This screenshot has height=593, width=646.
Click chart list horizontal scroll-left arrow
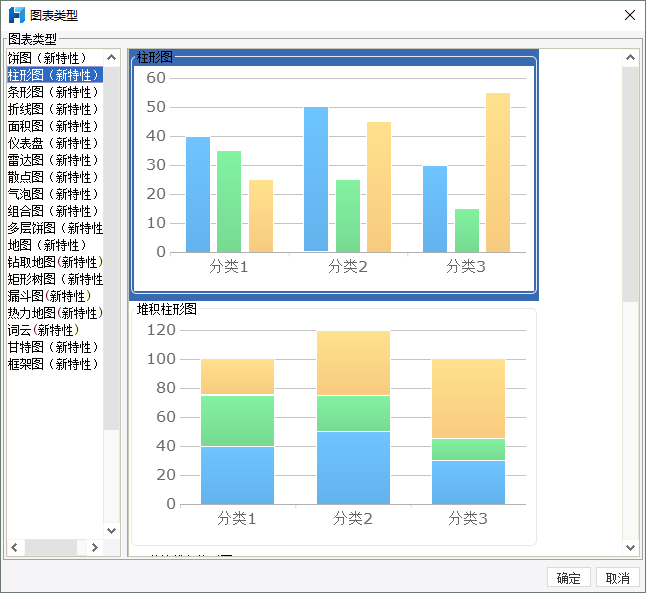(15, 547)
